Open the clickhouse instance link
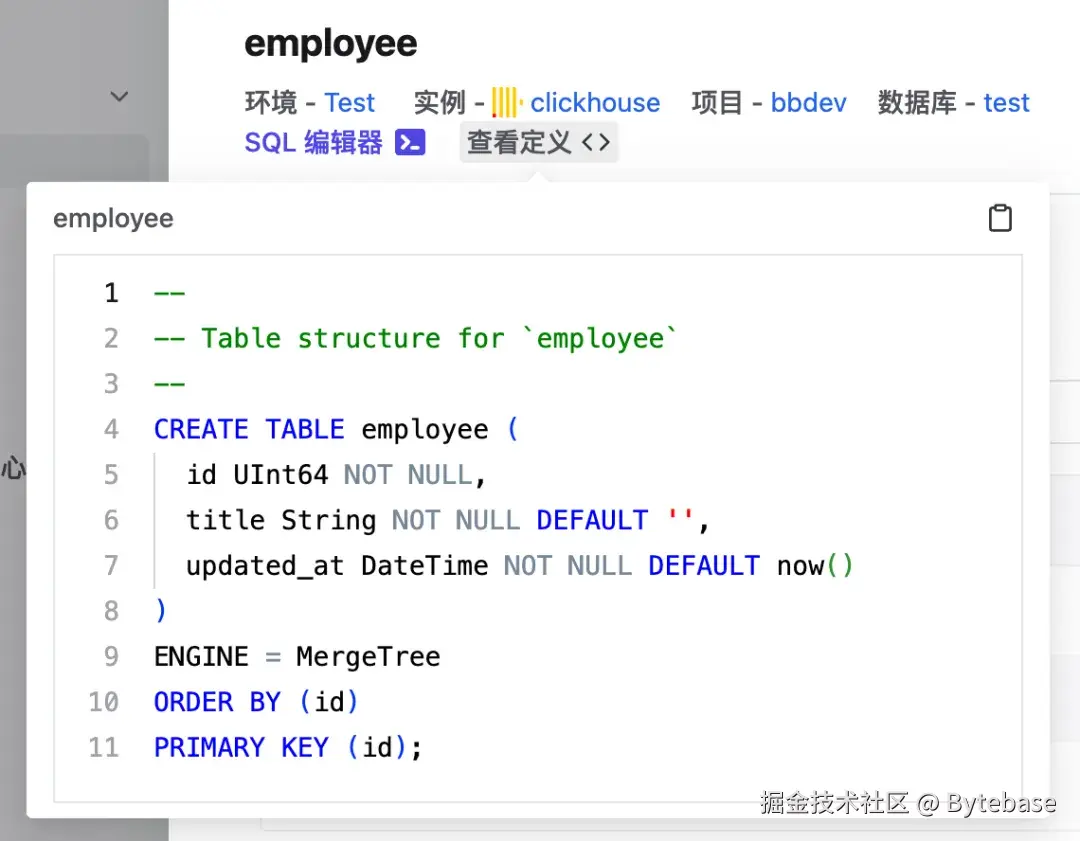The image size is (1080, 841). tap(595, 103)
